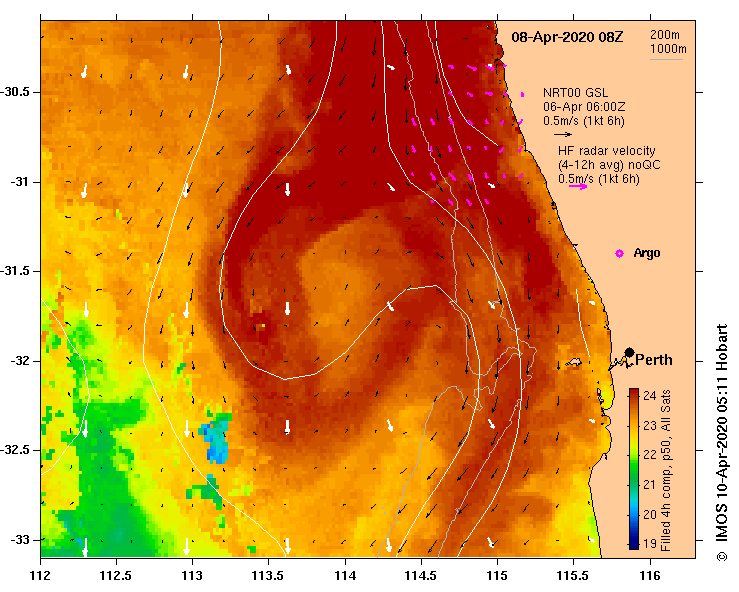Click the 23 degree color bar label
739x592 pixels.
649,426
